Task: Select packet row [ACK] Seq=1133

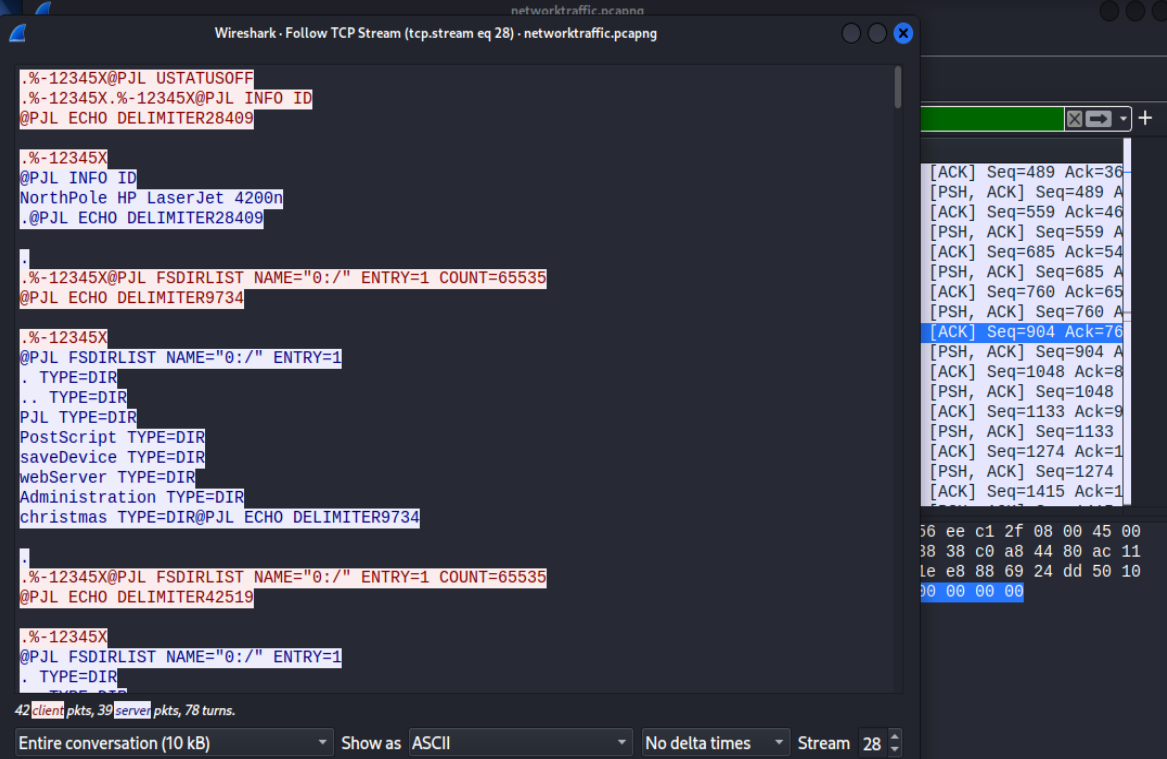Action: pyautogui.click(x=1022, y=412)
